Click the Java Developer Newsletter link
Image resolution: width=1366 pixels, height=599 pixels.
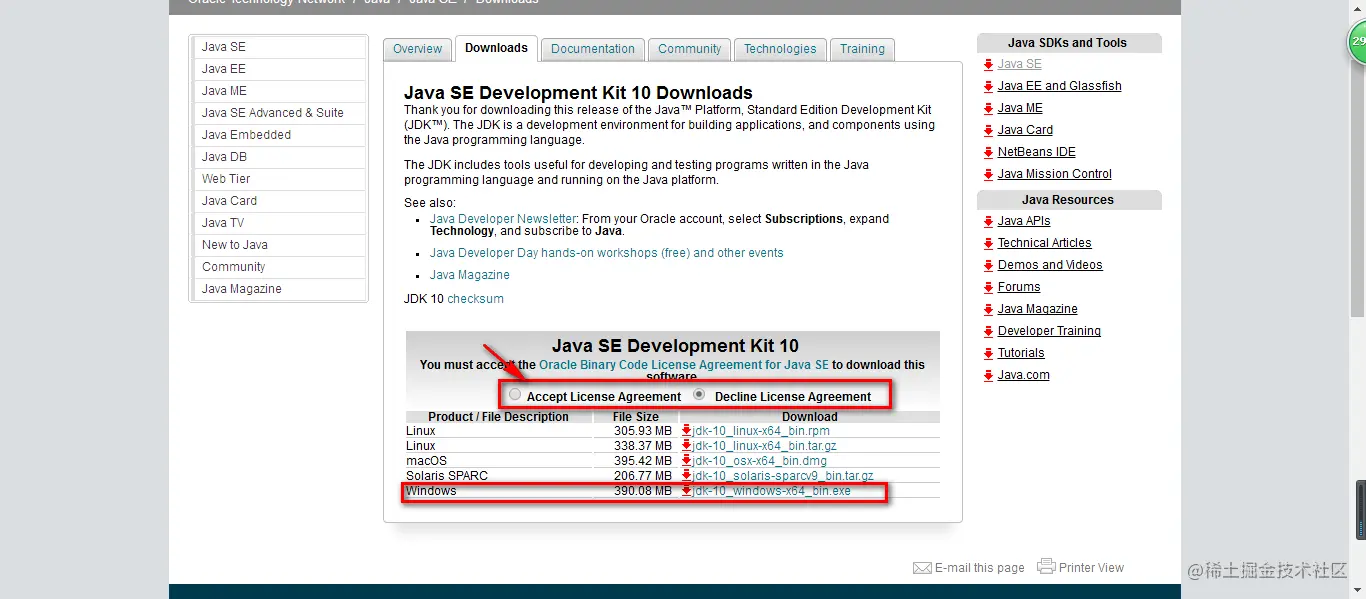pyautogui.click(x=503, y=219)
